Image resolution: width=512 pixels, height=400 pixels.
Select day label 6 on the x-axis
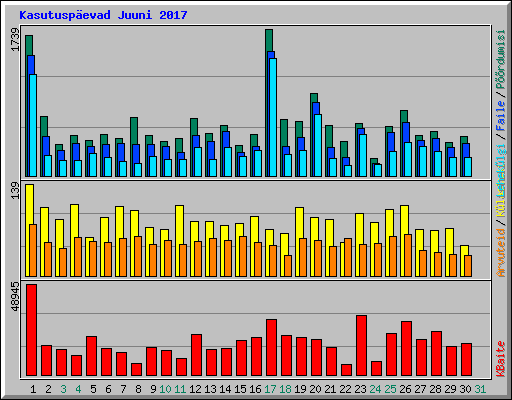[x=108, y=389]
